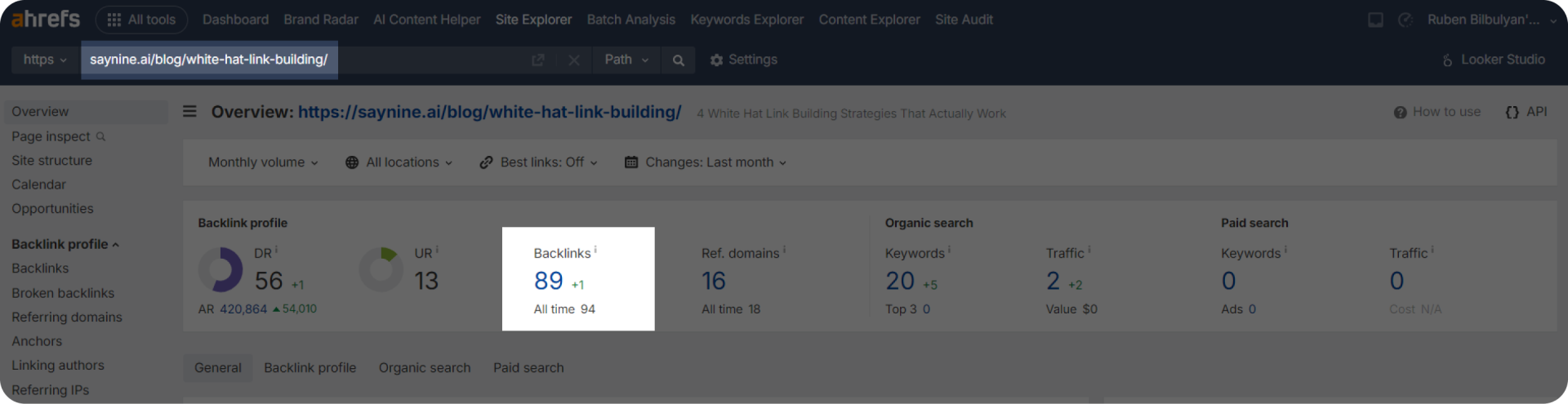Click the Page inspect magnifier icon

pyautogui.click(x=101, y=136)
